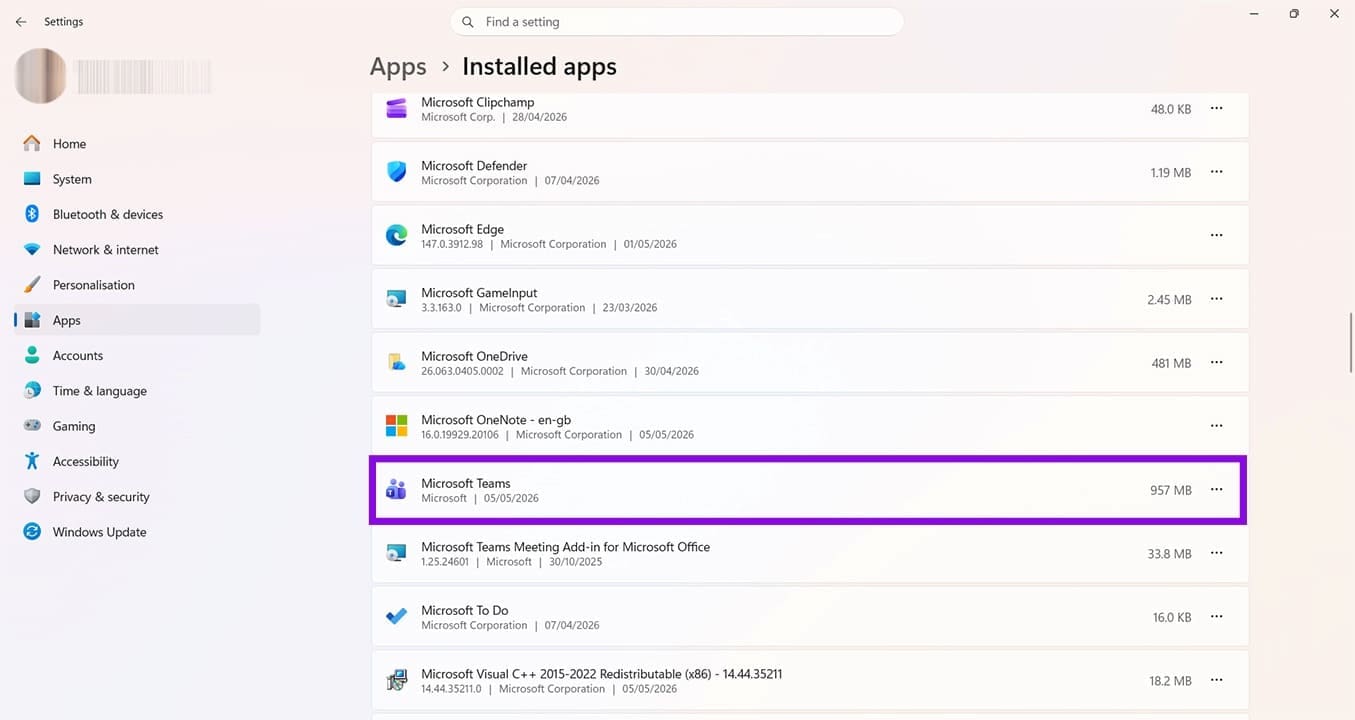
Task: Click the Microsoft To Do app name
Action: pos(465,610)
